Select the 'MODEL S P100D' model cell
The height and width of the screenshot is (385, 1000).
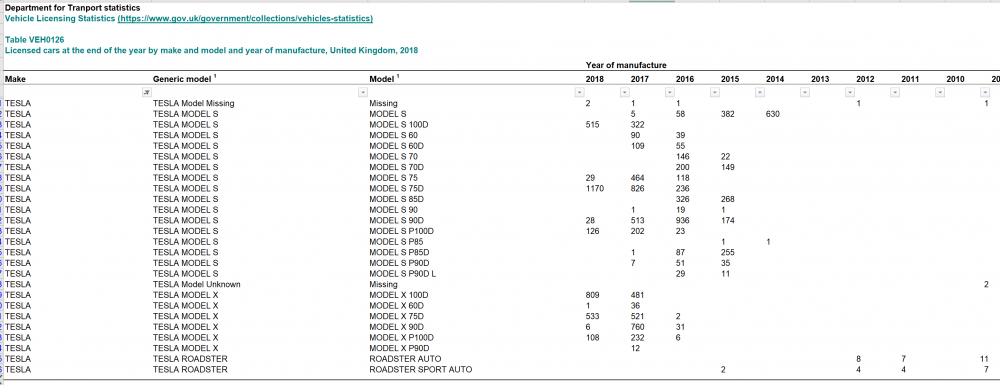(402, 231)
